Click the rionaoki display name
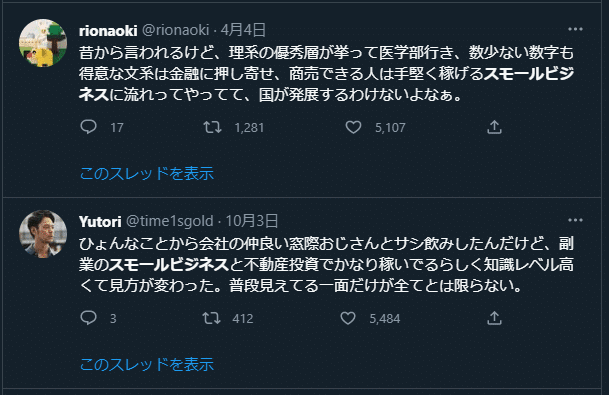This screenshot has height=395, width=609. (108, 30)
